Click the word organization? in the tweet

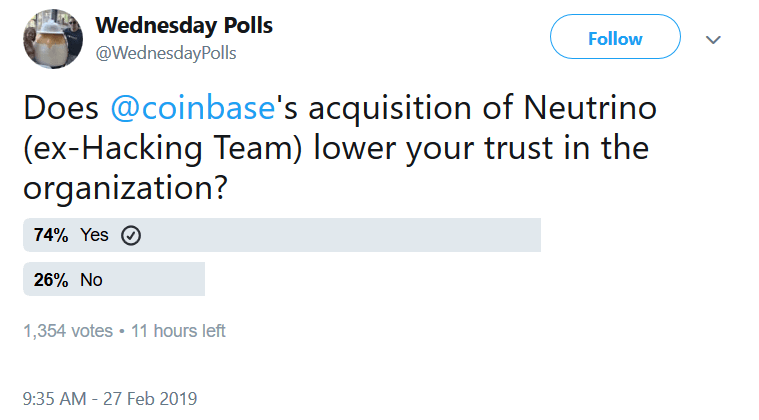point(125,188)
